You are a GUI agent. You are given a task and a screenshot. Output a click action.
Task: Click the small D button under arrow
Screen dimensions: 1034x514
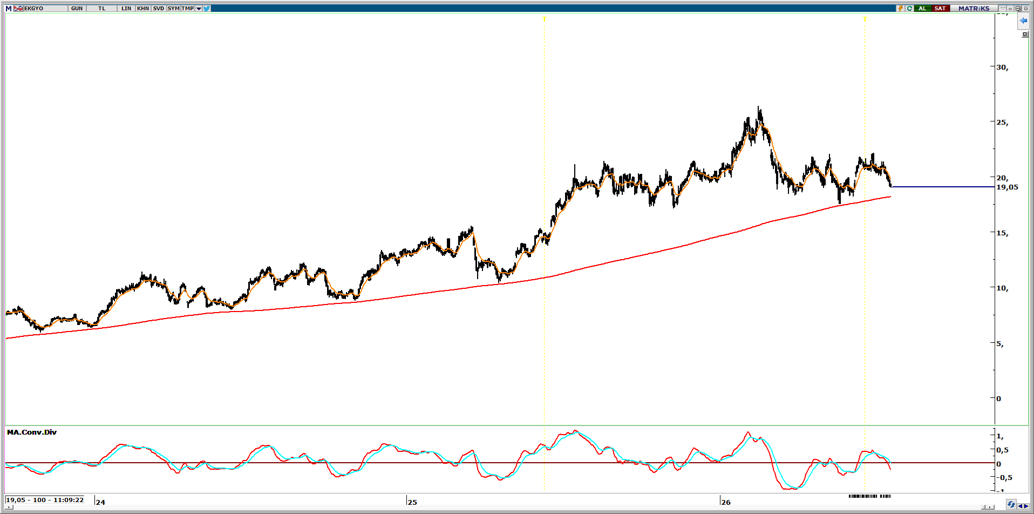point(1025,34)
